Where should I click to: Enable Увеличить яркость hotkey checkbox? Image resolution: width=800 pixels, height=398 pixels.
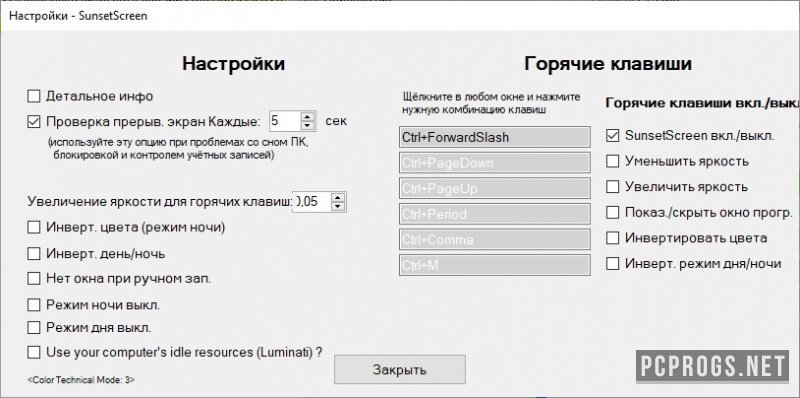coord(612,187)
